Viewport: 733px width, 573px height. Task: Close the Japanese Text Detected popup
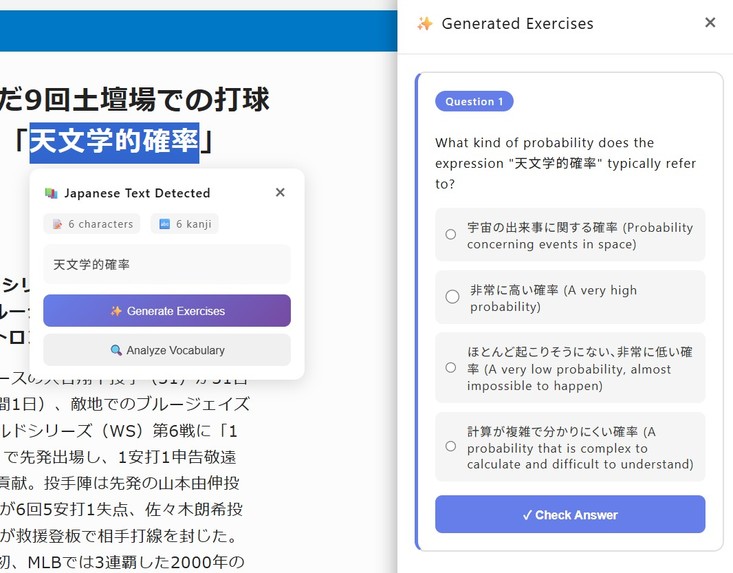[x=280, y=192]
